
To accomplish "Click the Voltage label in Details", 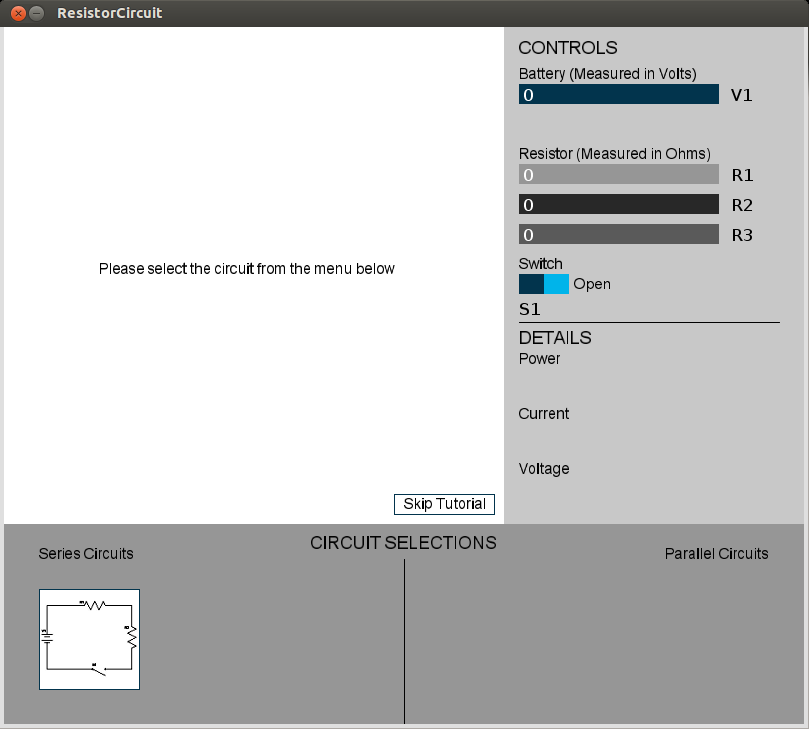I will 544,469.
